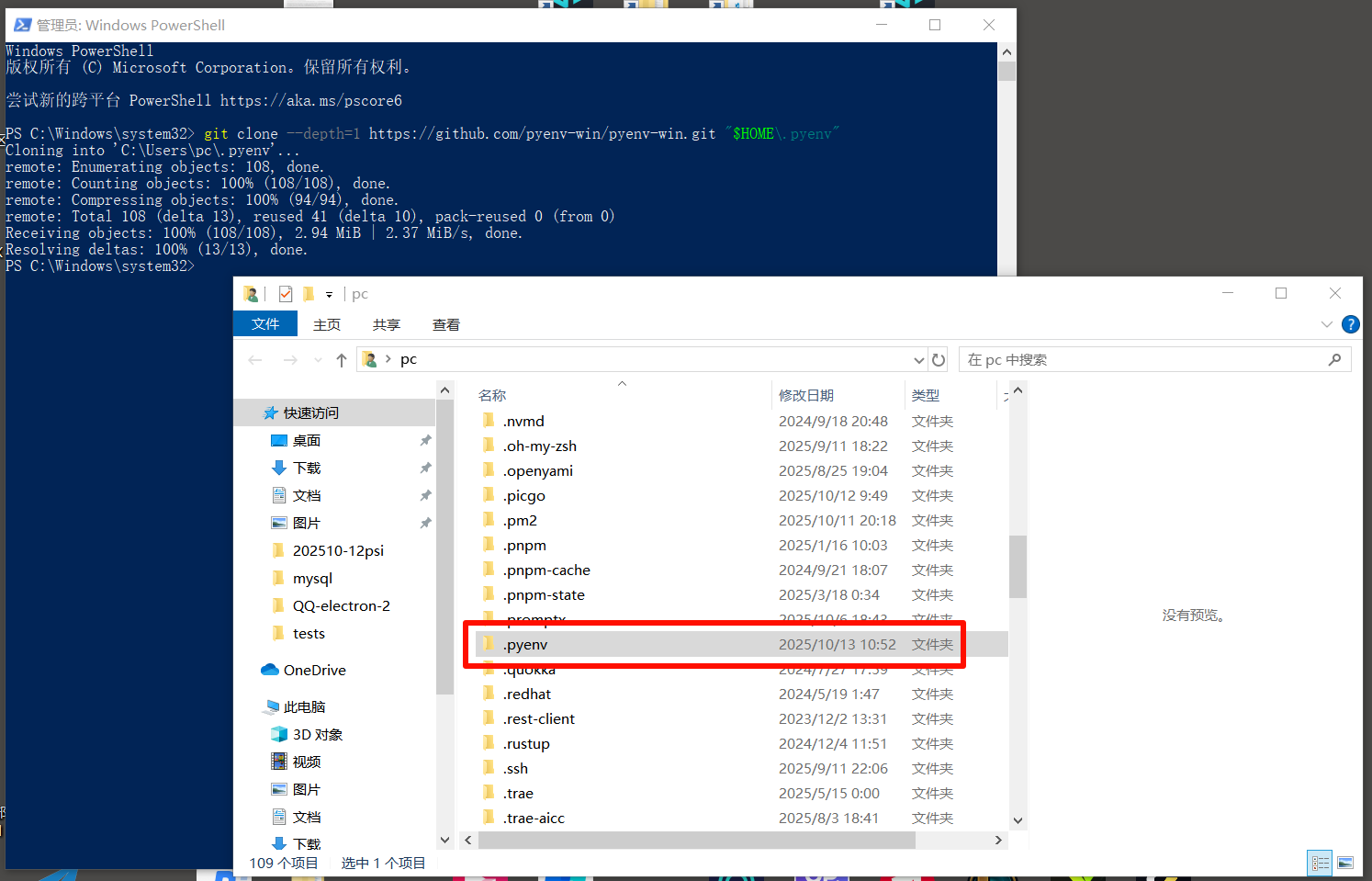Click the Up one level arrow
Image resolution: width=1372 pixels, height=881 pixels.
coord(342,360)
